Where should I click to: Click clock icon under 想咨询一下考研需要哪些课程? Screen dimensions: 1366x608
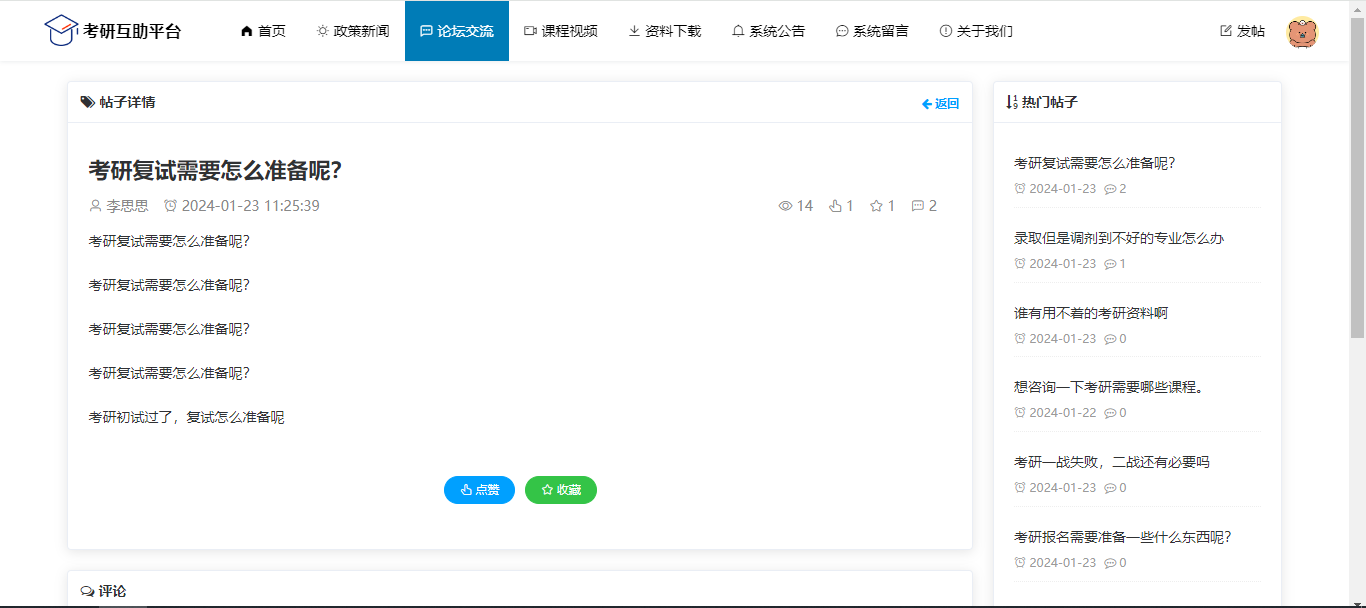[x=1020, y=412]
